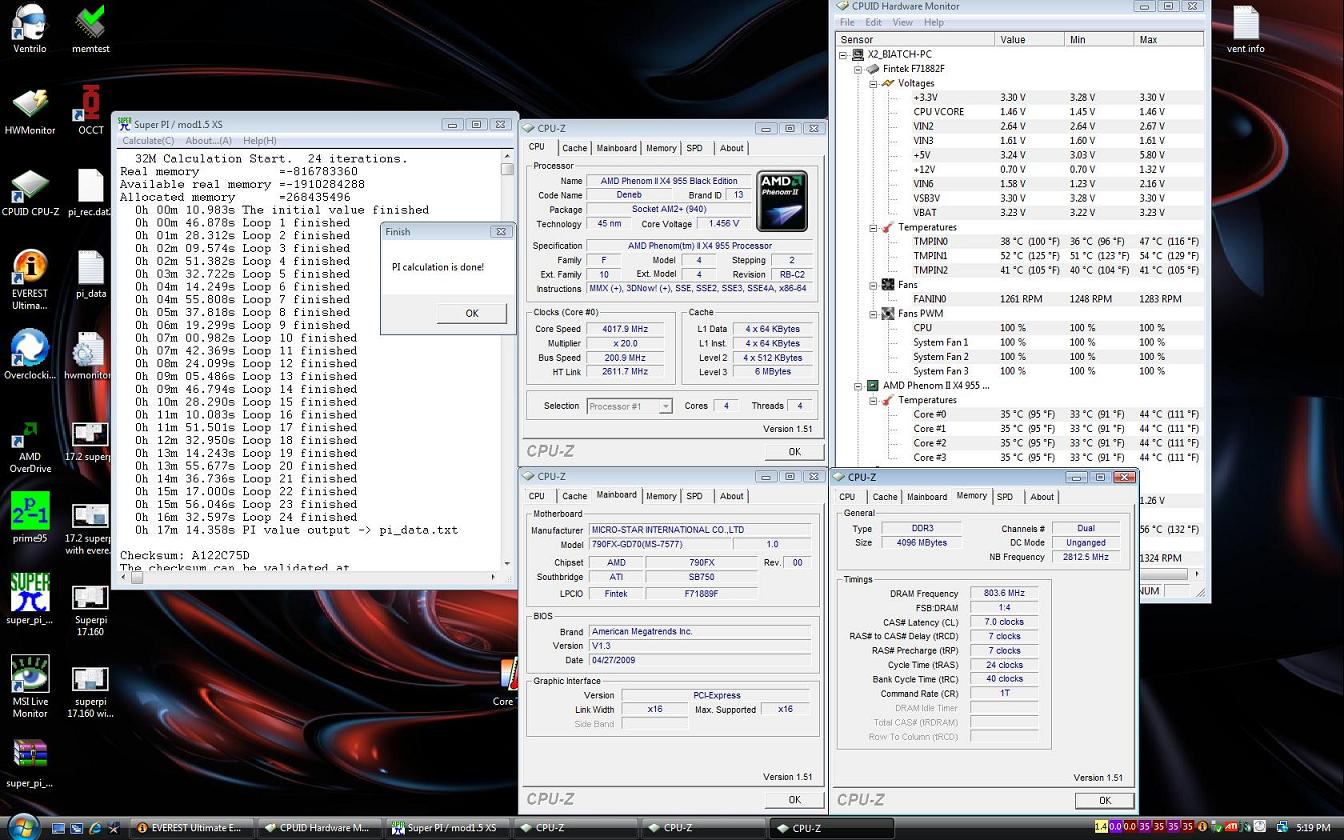Open File menu in Hardware Monitor
Image resolution: width=1344 pixels, height=840 pixels.
(x=847, y=22)
